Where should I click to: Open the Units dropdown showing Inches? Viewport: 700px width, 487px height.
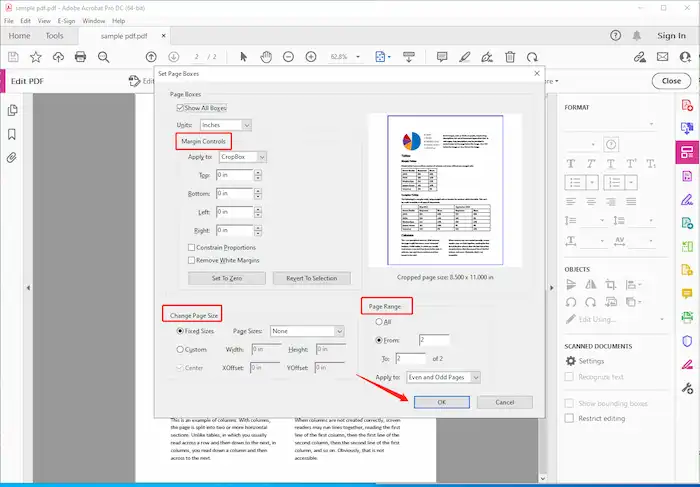226,125
